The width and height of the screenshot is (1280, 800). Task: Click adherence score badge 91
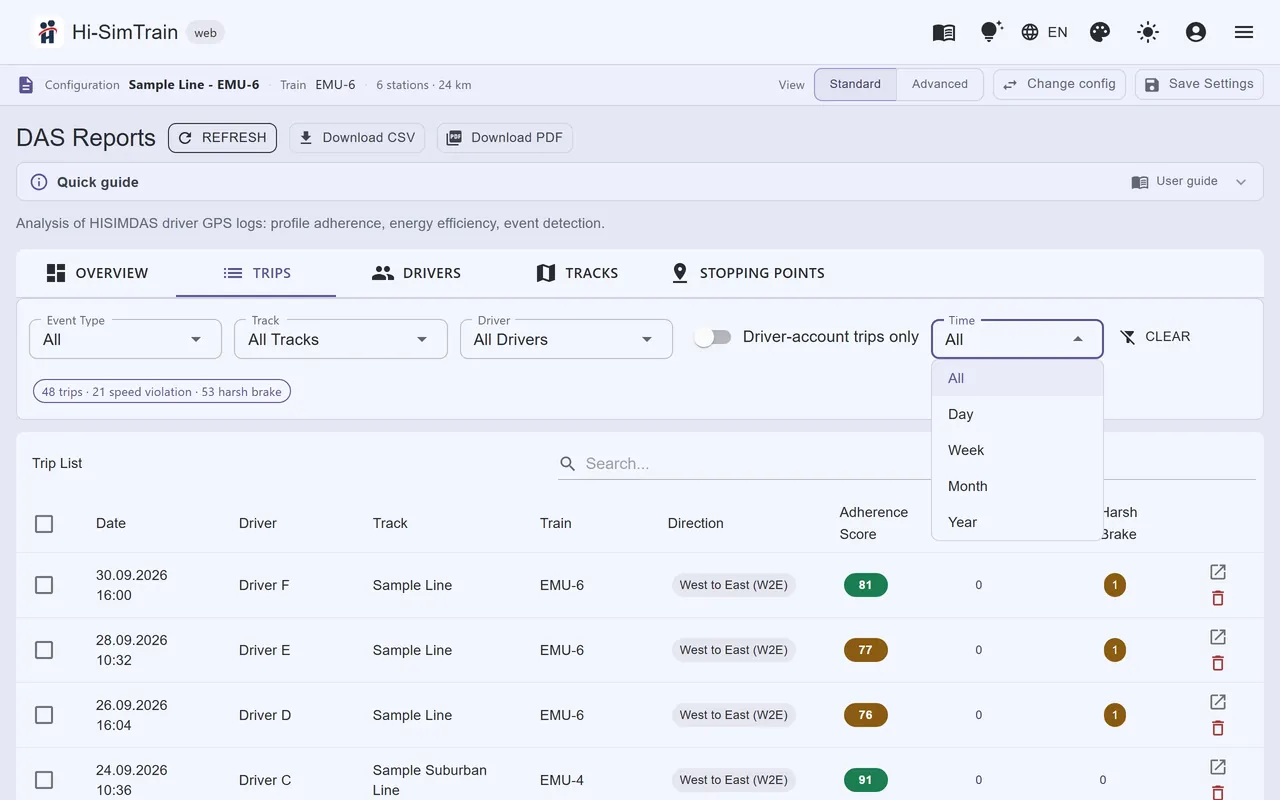(x=866, y=780)
